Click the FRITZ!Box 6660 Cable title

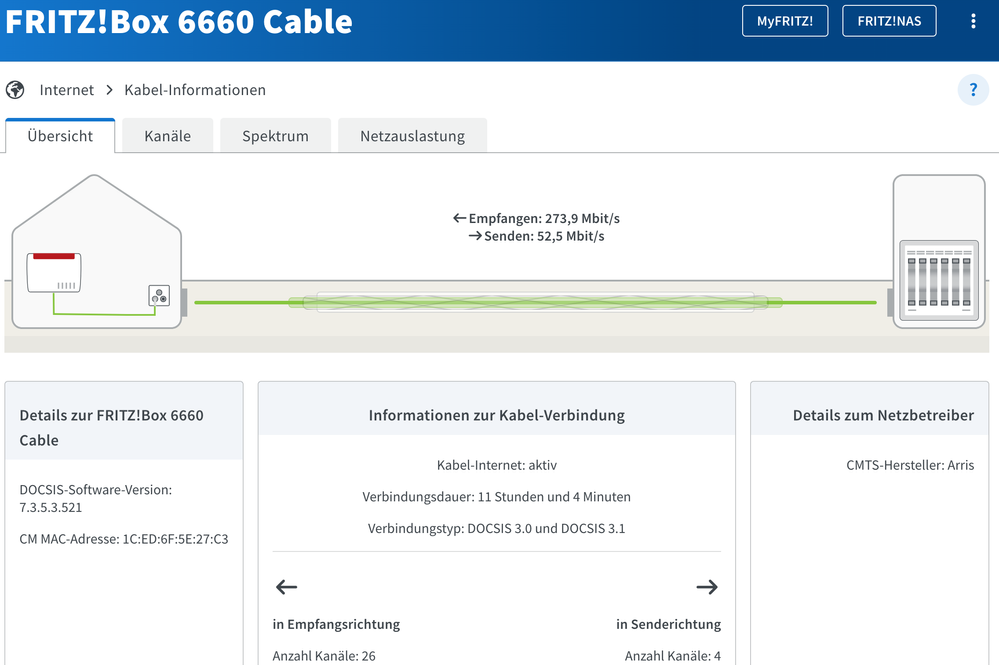pos(179,22)
